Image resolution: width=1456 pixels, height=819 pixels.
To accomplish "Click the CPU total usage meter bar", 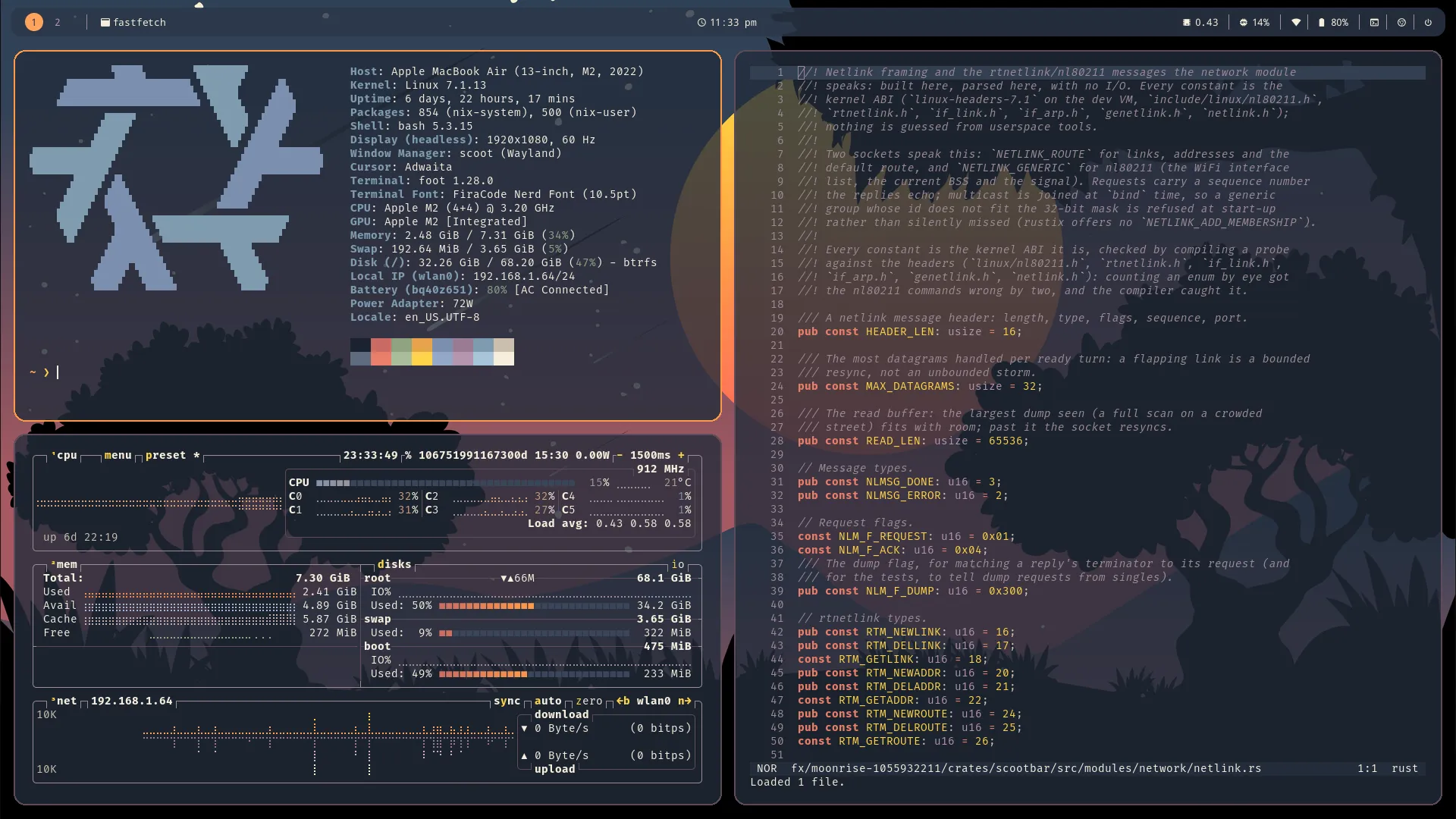I will pos(446,482).
